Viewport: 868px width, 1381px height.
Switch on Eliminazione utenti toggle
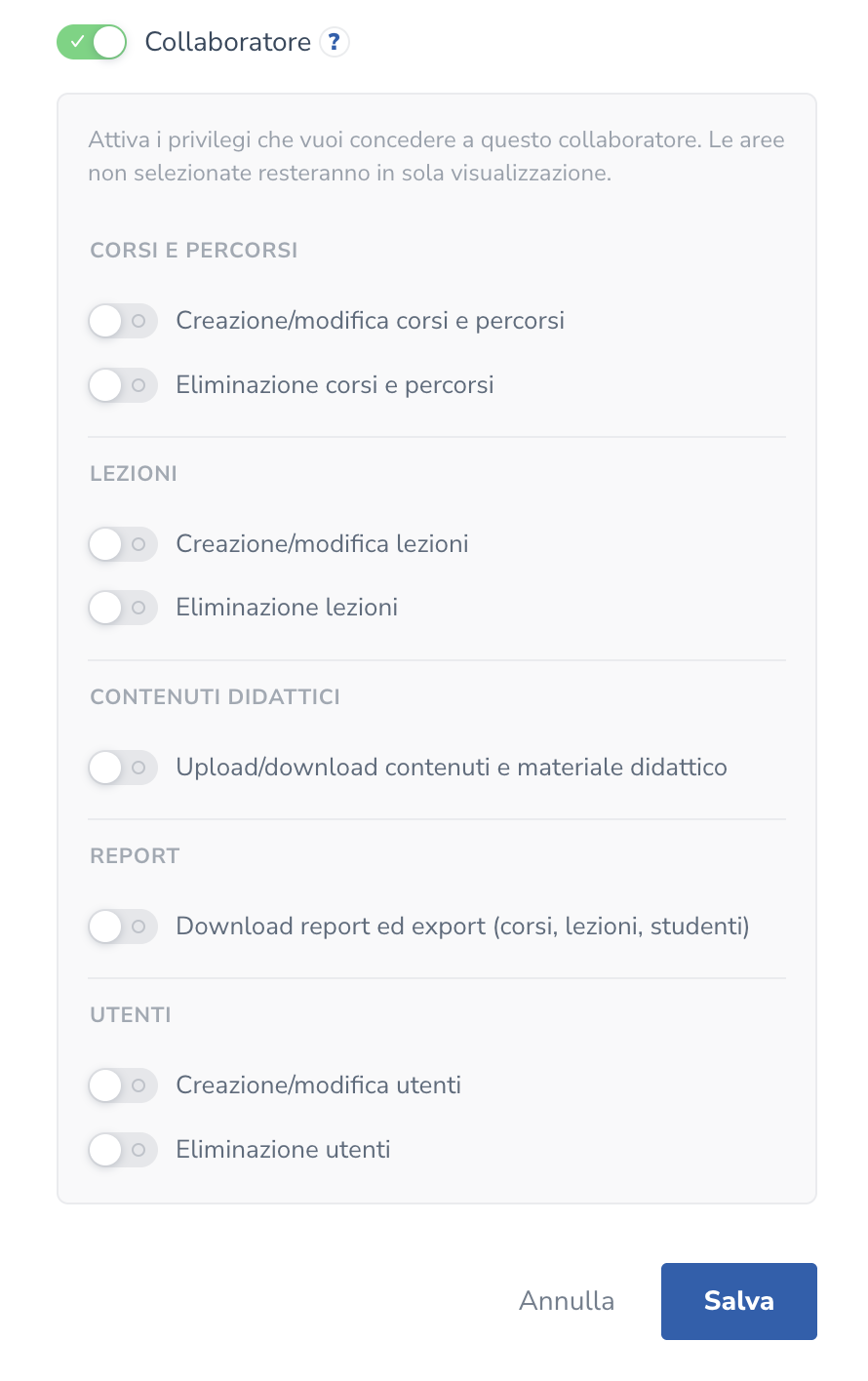[x=123, y=1150]
